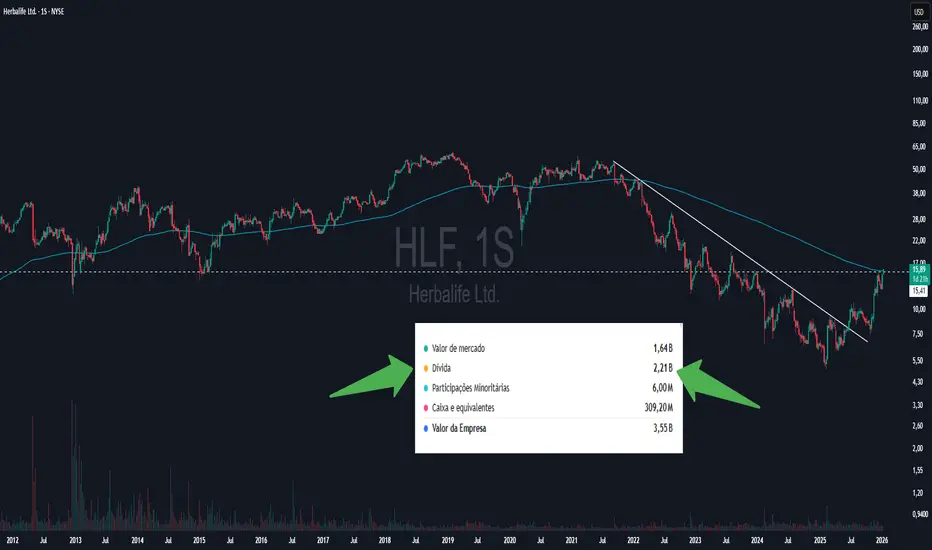Click the 50,00 price axis label
This screenshot has height=550, width=932.
click(920, 169)
